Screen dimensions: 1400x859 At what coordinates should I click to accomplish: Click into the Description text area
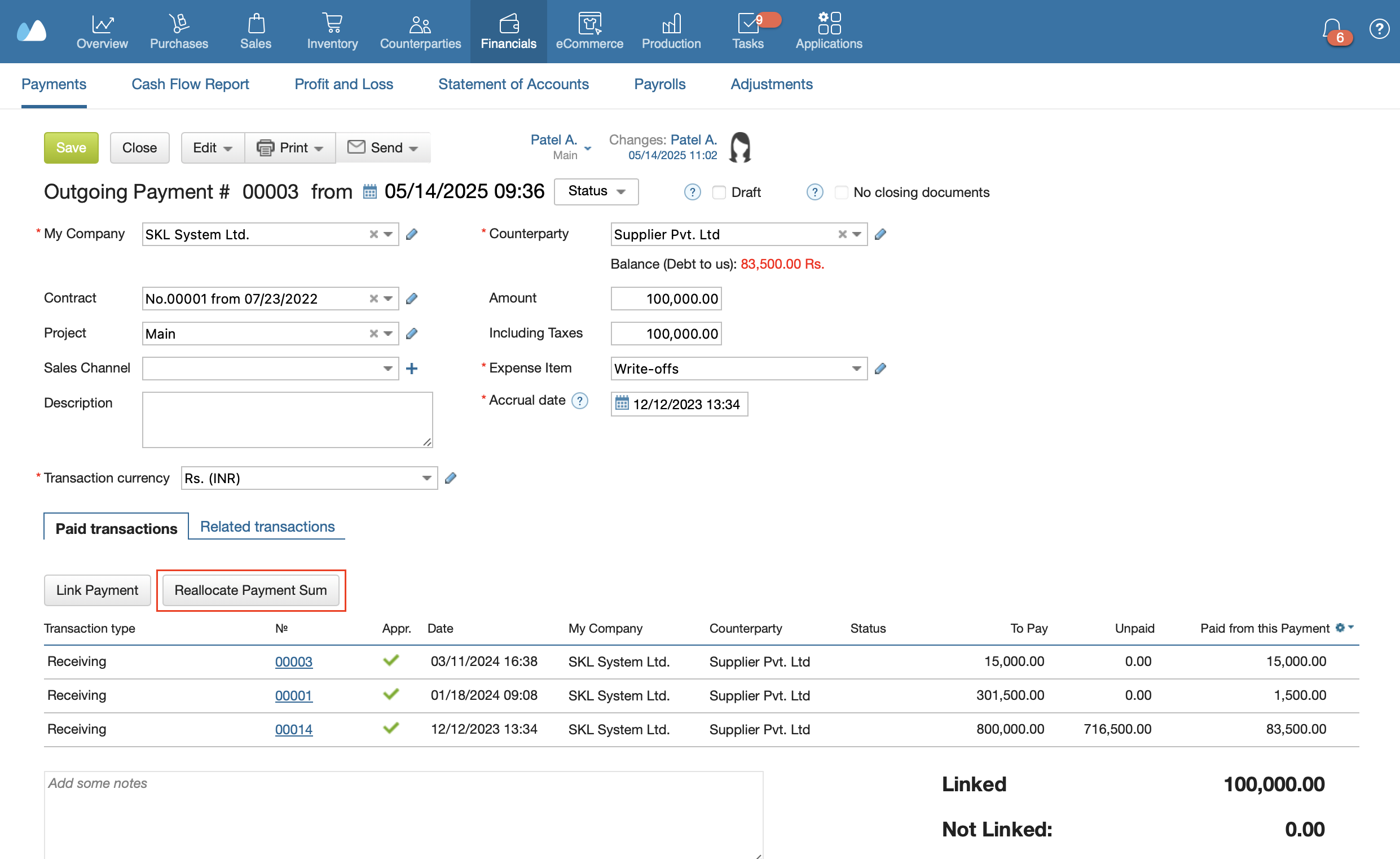tap(288, 419)
